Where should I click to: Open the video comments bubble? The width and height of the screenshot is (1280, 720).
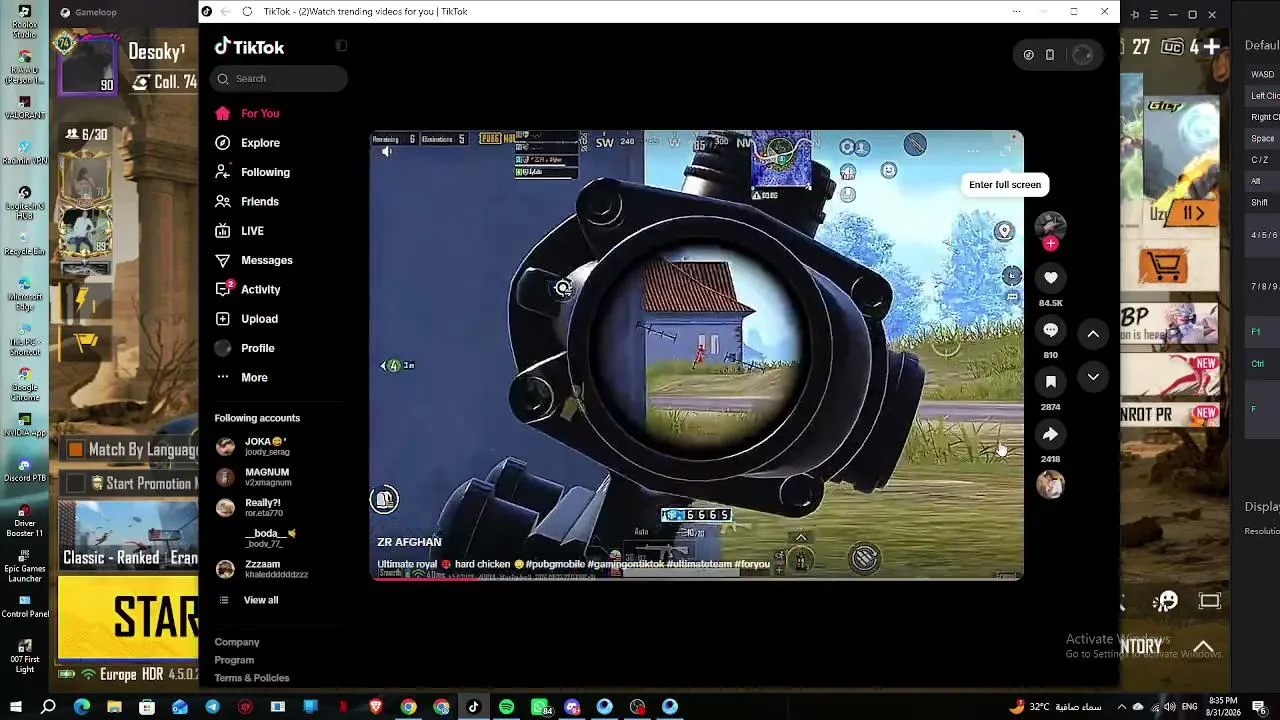[1050, 330]
